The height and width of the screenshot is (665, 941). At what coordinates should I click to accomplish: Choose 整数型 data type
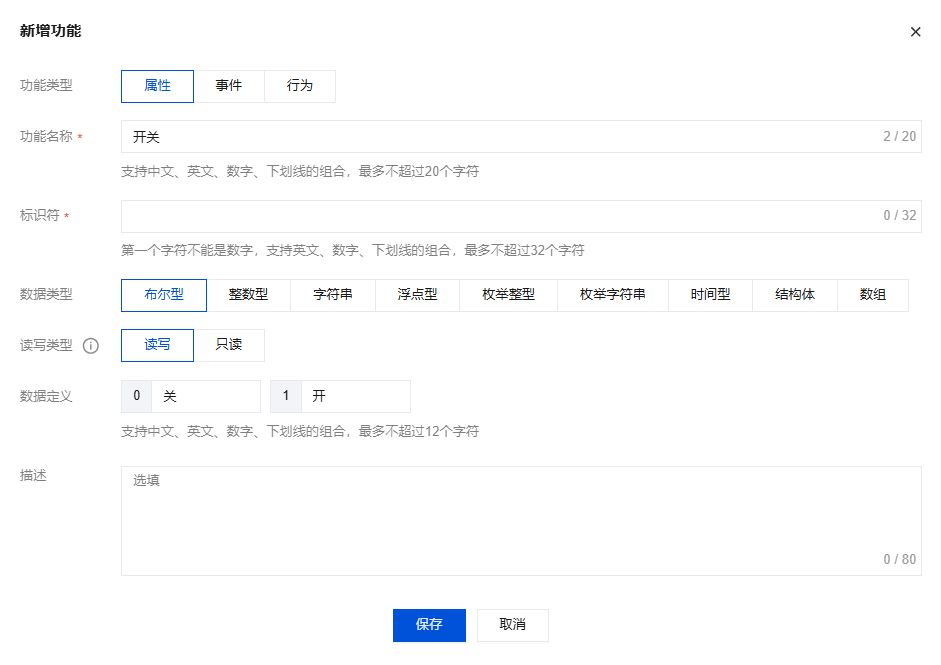click(248, 295)
